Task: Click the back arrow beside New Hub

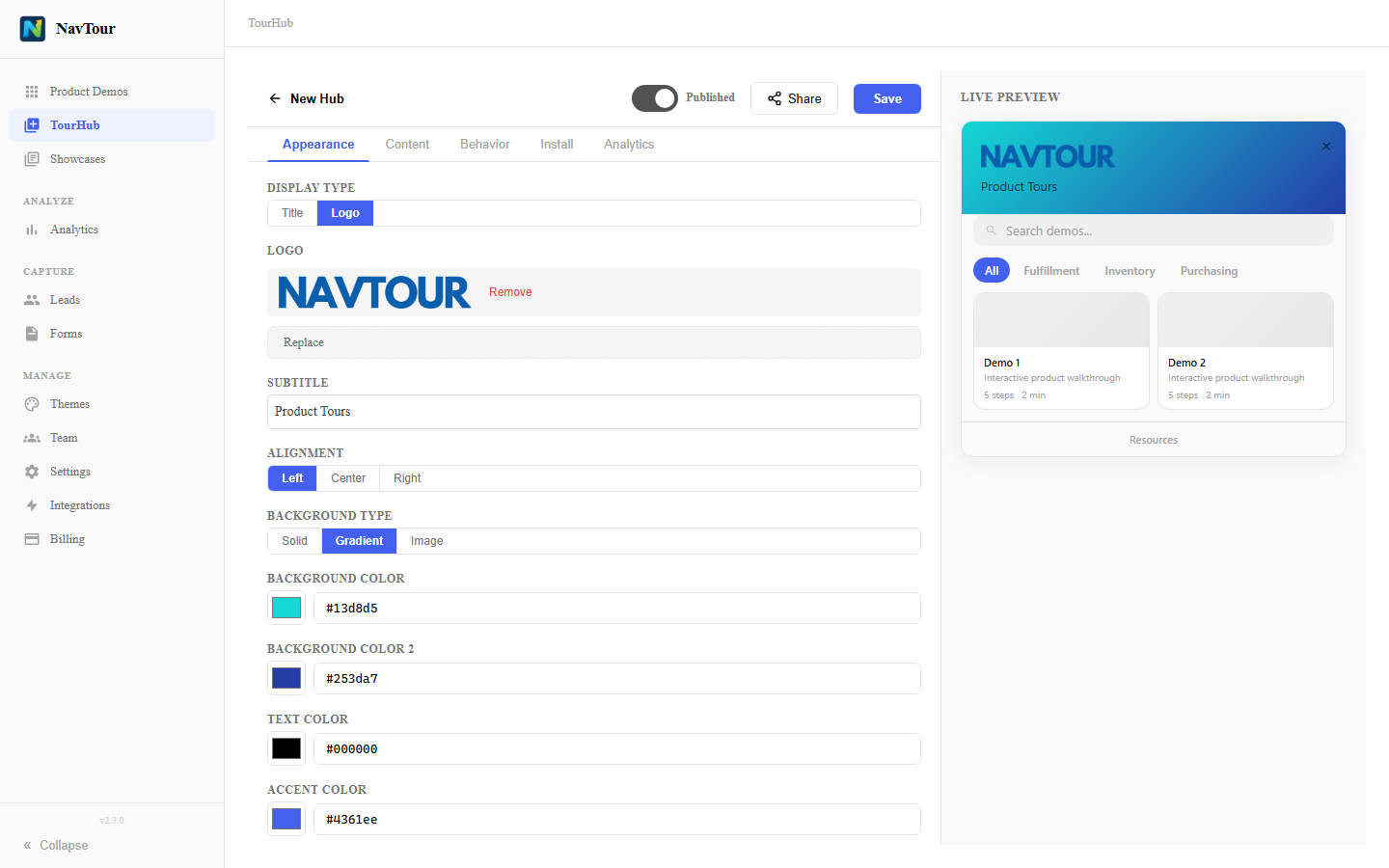Action: pos(275,98)
